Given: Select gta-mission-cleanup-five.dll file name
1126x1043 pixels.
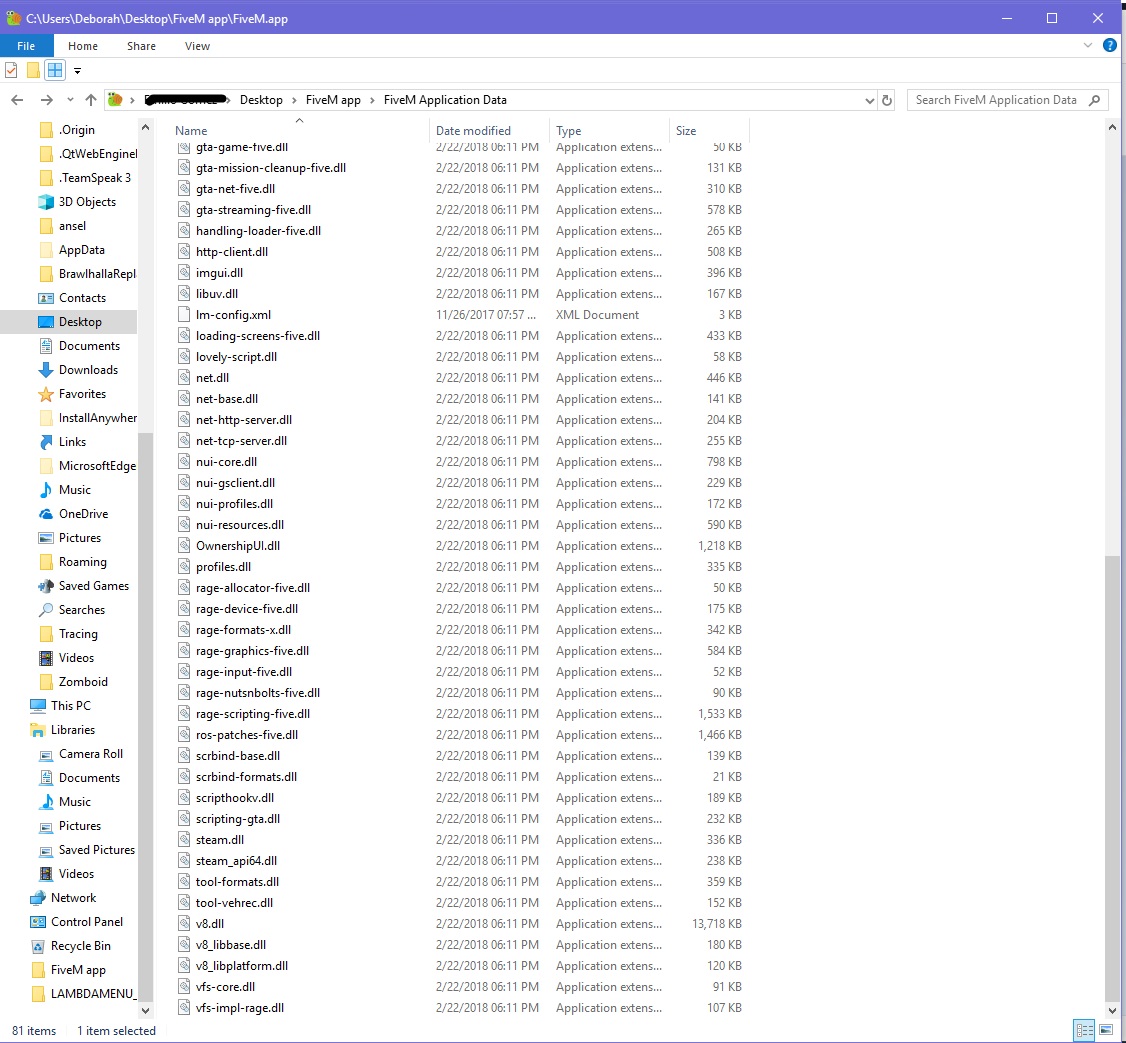Looking at the screenshot, I should coord(271,168).
